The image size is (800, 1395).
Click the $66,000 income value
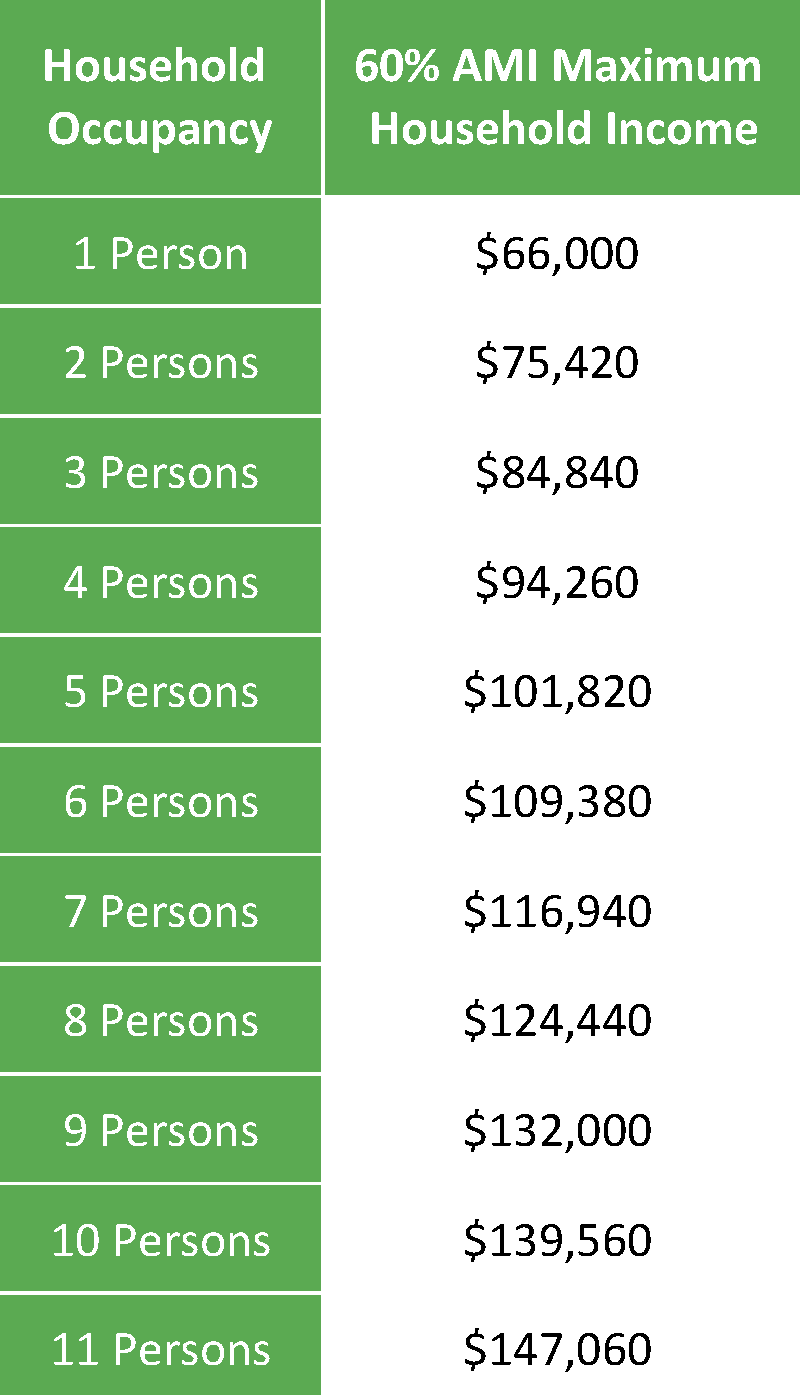557,254
